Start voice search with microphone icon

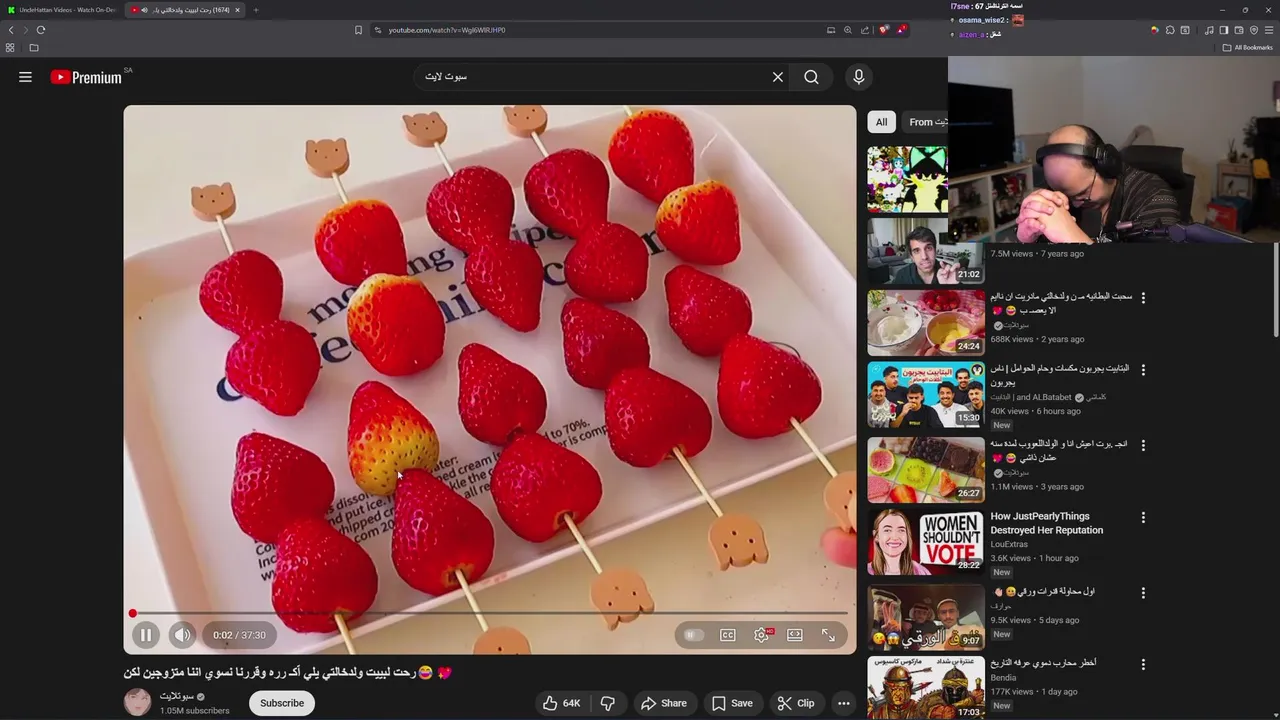point(858,77)
